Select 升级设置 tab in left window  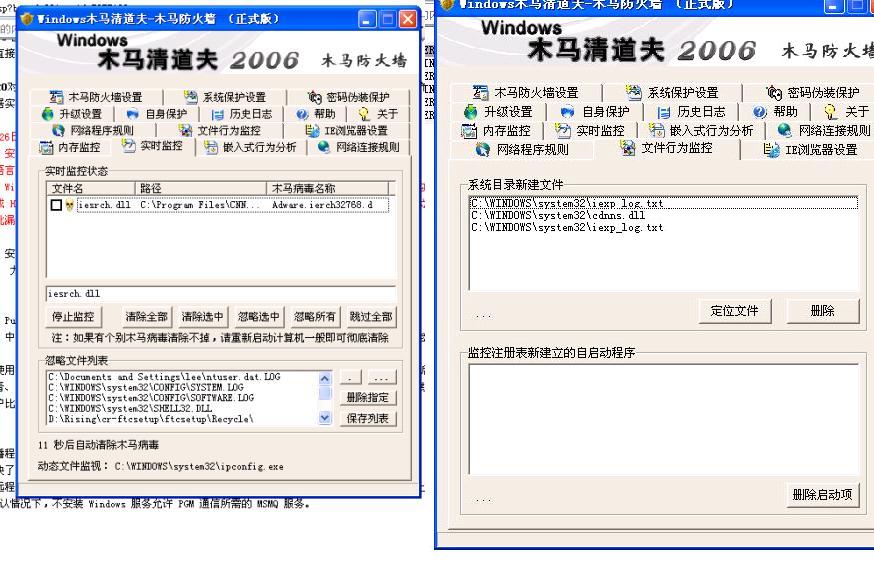pyautogui.click(x=72, y=114)
